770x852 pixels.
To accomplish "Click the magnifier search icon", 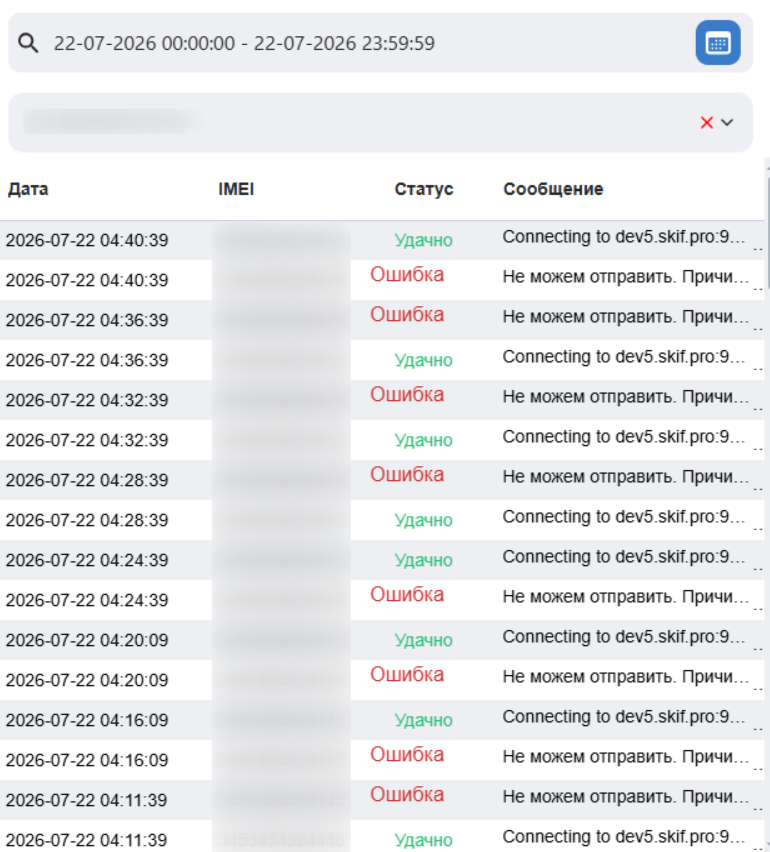I will tap(28, 43).
